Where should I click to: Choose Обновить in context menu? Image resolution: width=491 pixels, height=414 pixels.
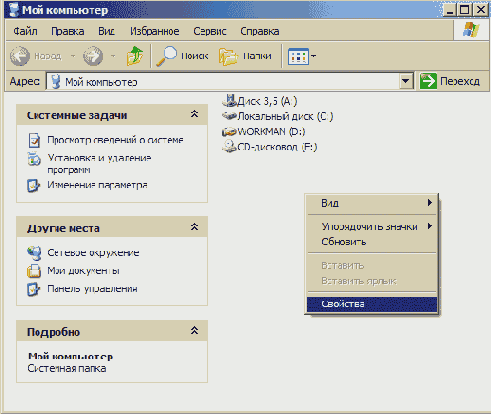(x=372, y=242)
